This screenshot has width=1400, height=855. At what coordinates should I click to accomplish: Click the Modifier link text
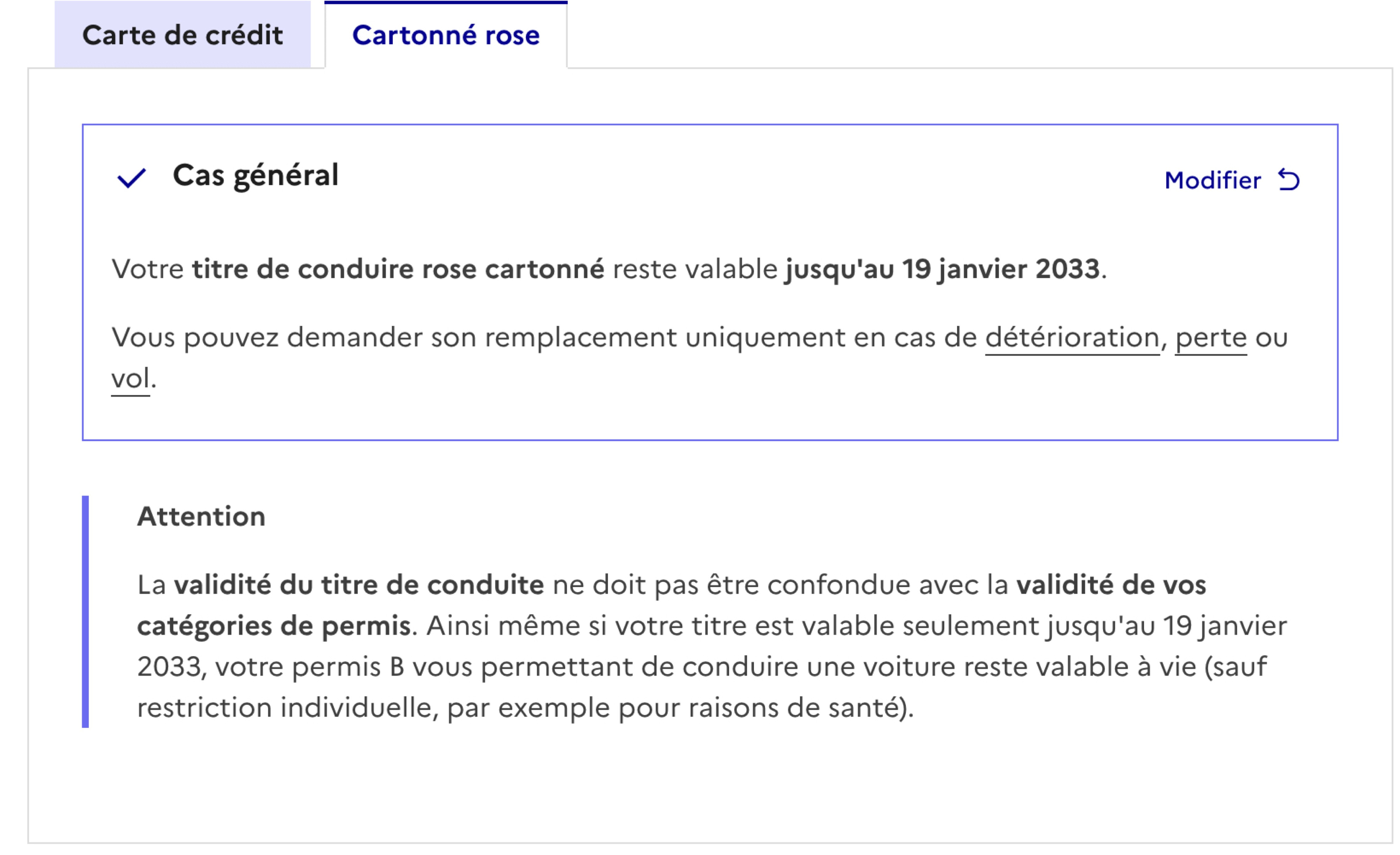1213,180
